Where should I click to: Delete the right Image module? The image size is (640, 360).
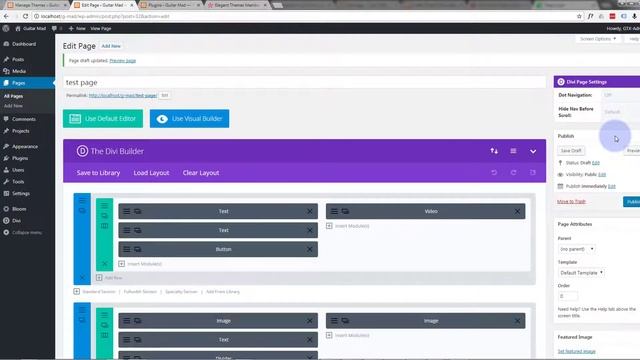[x=517, y=321]
